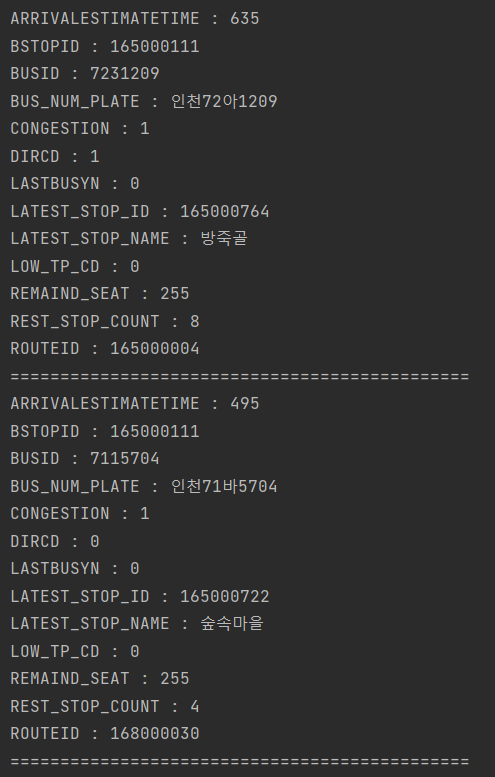Click the ARRIVALESTIMATETIME value 495
The height and width of the screenshot is (777, 495).
tap(244, 403)
